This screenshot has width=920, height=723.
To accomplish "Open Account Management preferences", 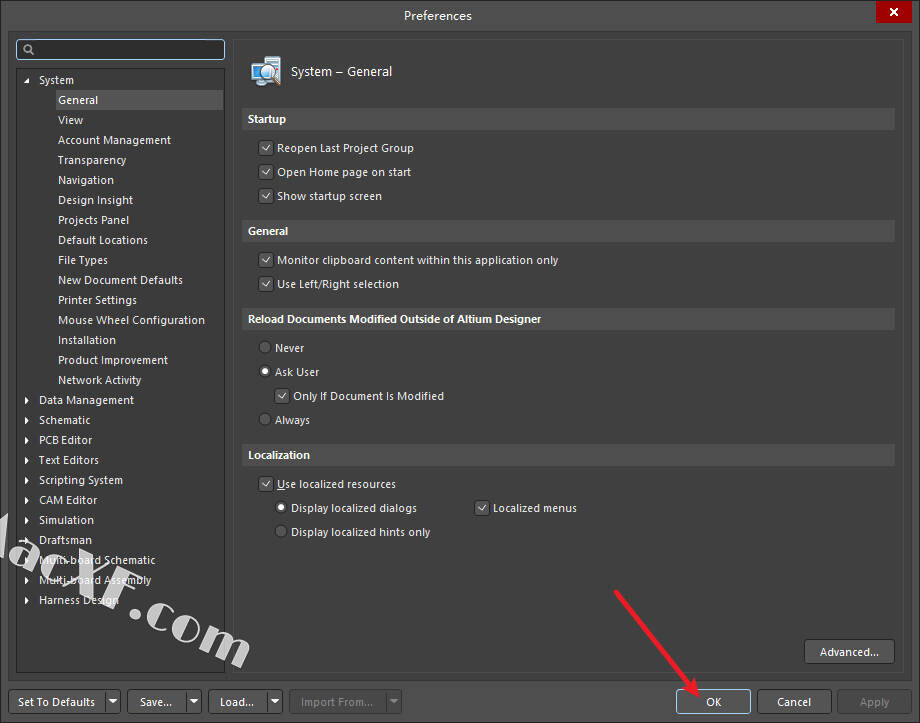I will (114, 140).
